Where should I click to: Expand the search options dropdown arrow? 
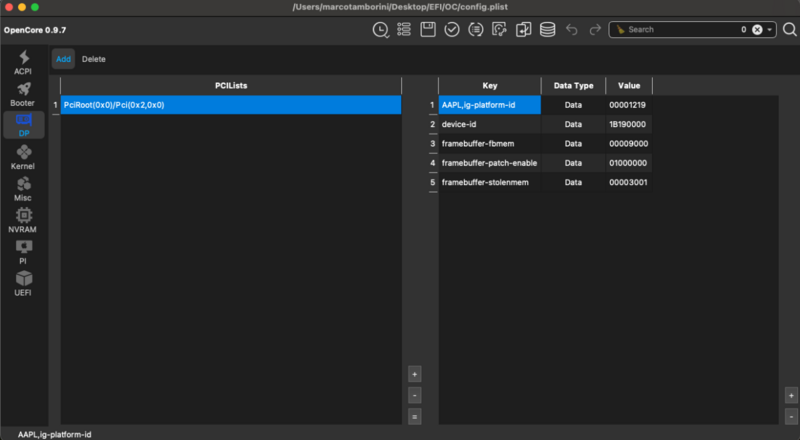770,30
